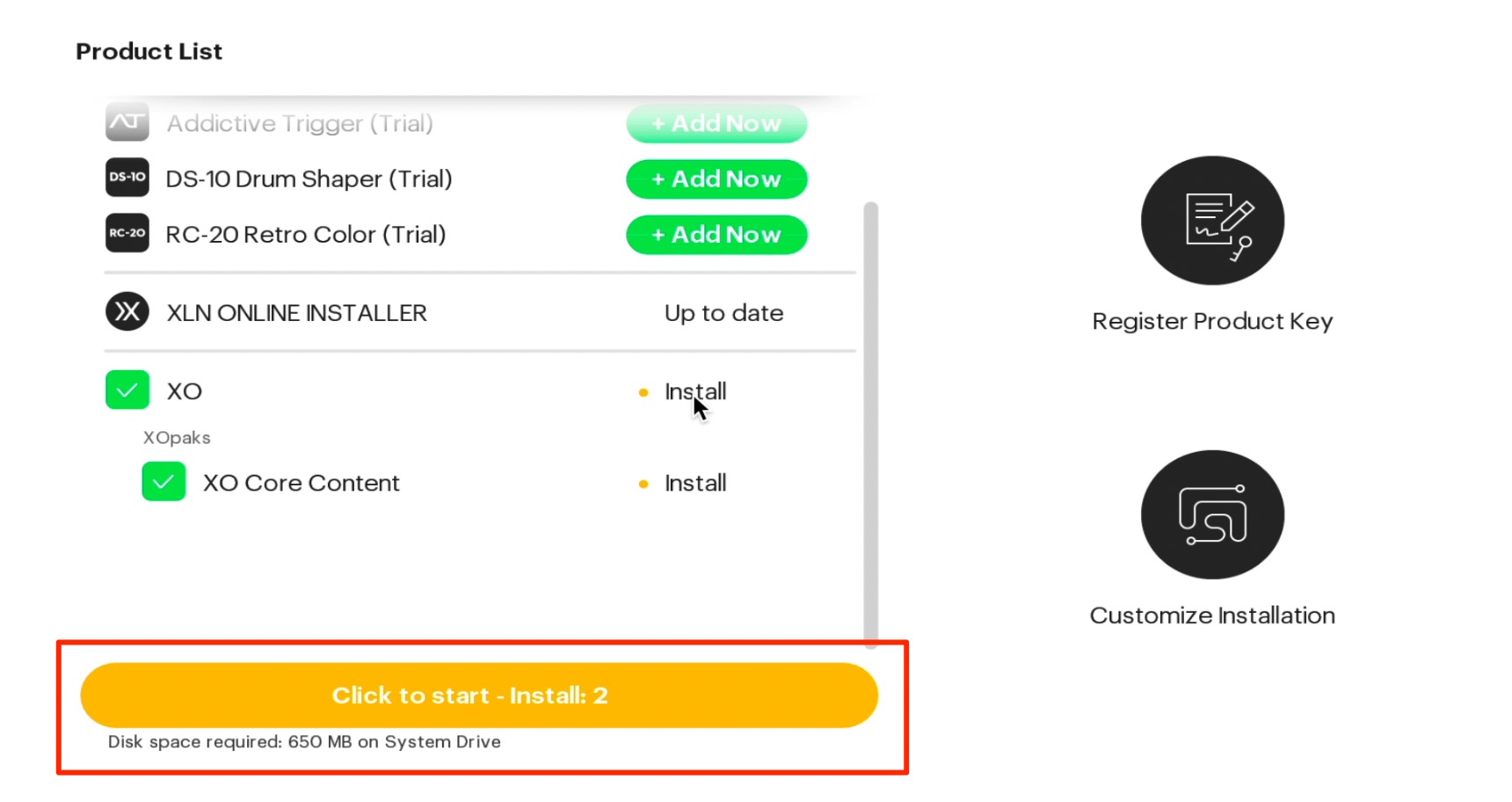Start installation with the orange button
This screenshot has height=802, width=1512.
pos(479,696)
